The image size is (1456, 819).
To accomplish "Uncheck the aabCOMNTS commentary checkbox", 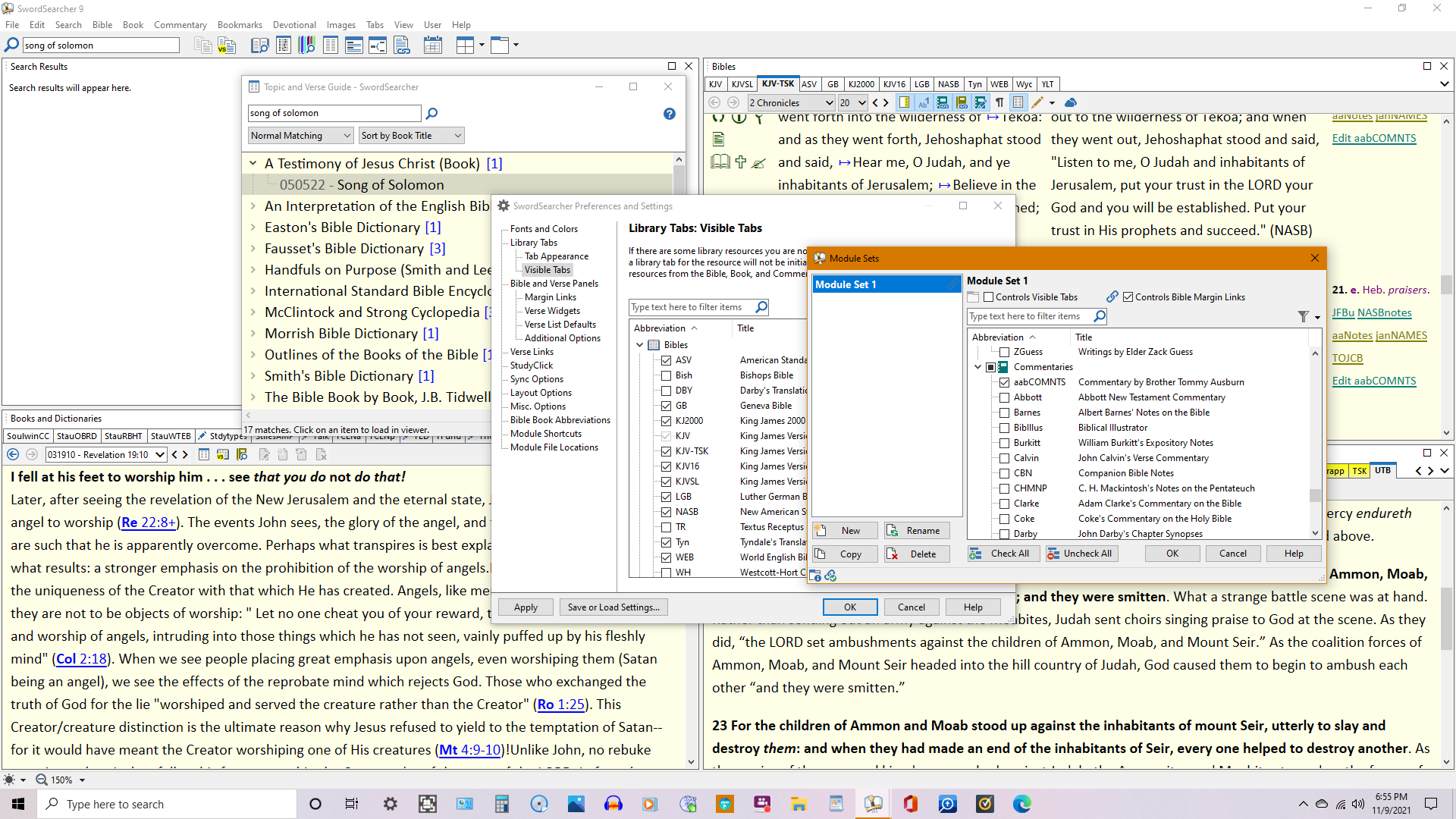I will pyautogui.click(x=1004, y=382).
